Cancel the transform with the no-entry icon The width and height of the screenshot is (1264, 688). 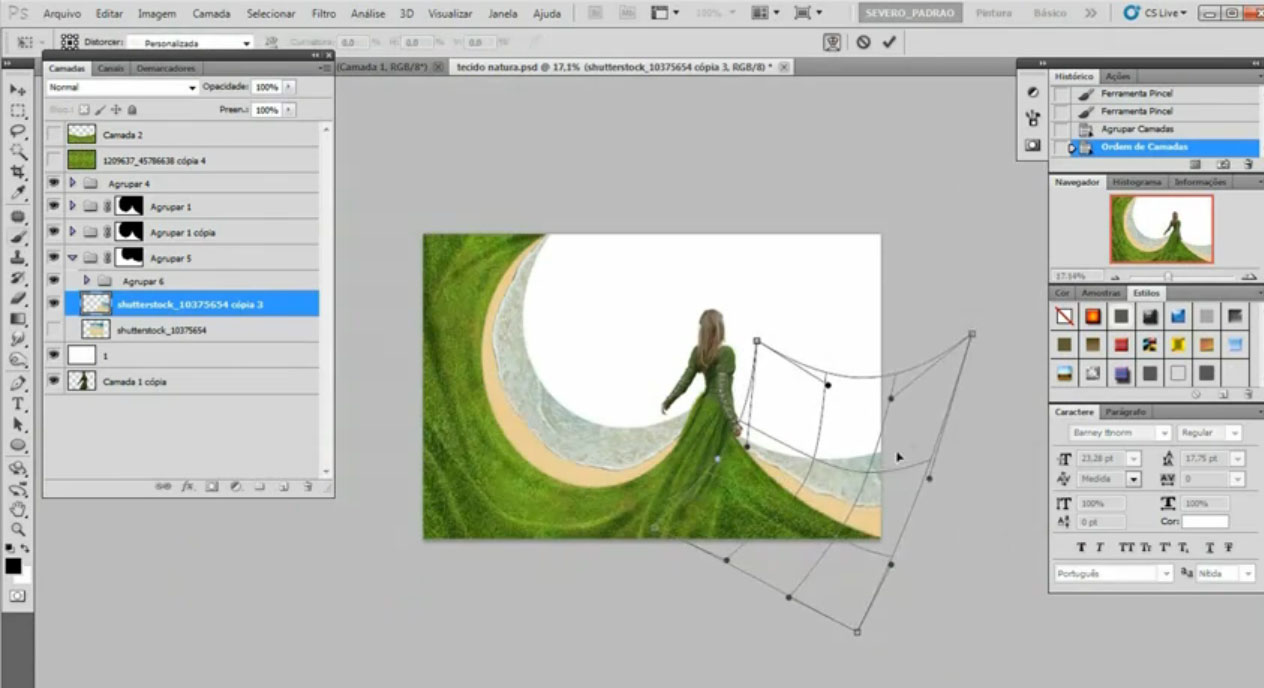(x=863, y=42)
